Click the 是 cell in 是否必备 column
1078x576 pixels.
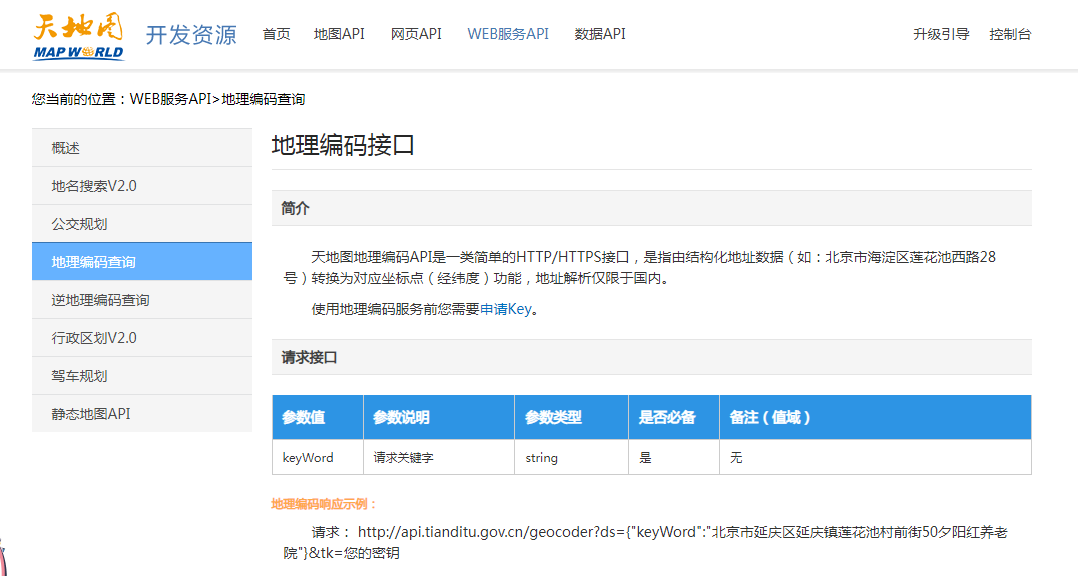point(674,457)
